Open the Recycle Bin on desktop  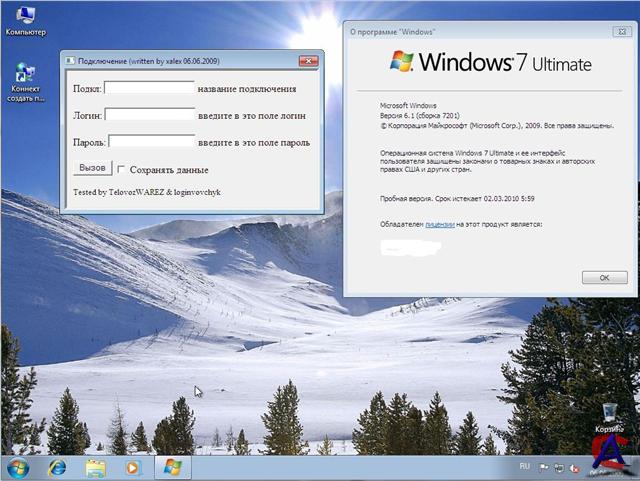tap(609, 413)
